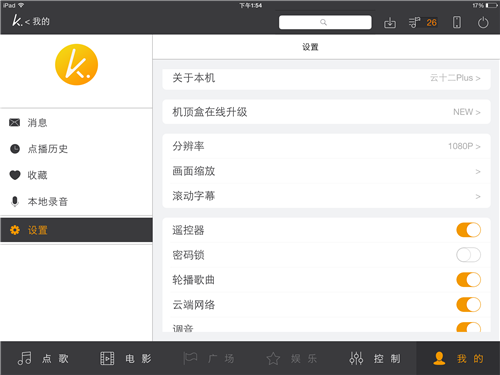
Task: Tap the WiFi status icon
Action: tap(21, 5)
